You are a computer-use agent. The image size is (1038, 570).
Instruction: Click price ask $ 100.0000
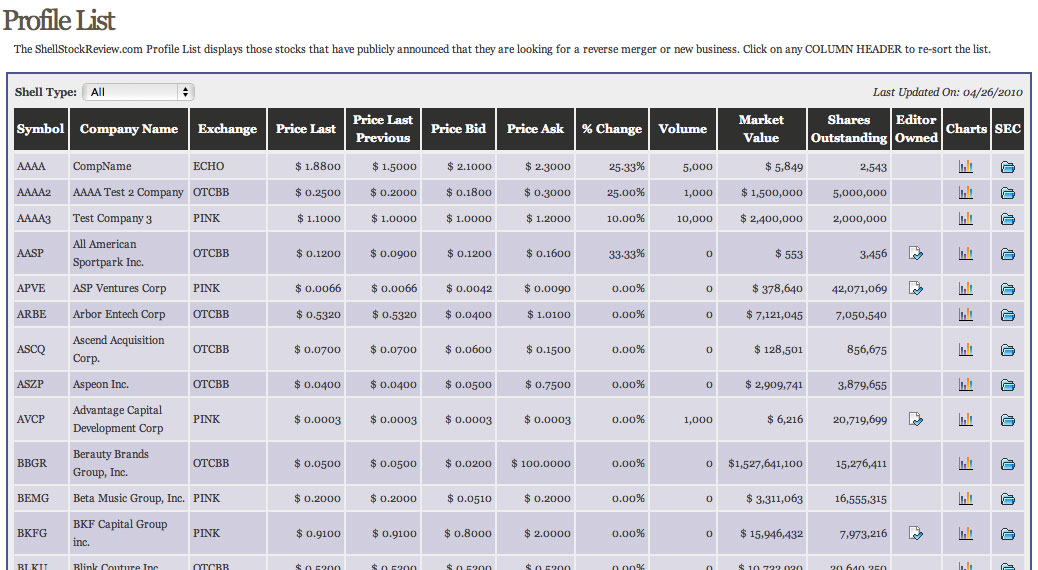540,464
